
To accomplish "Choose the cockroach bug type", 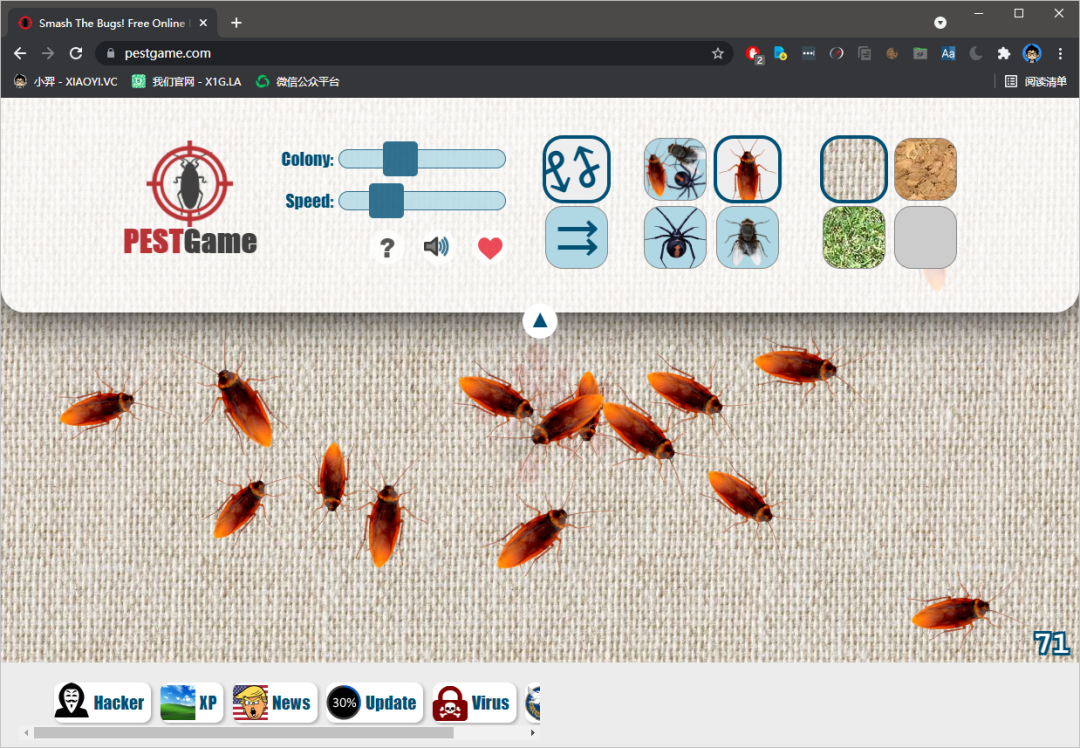I will 747,169.
